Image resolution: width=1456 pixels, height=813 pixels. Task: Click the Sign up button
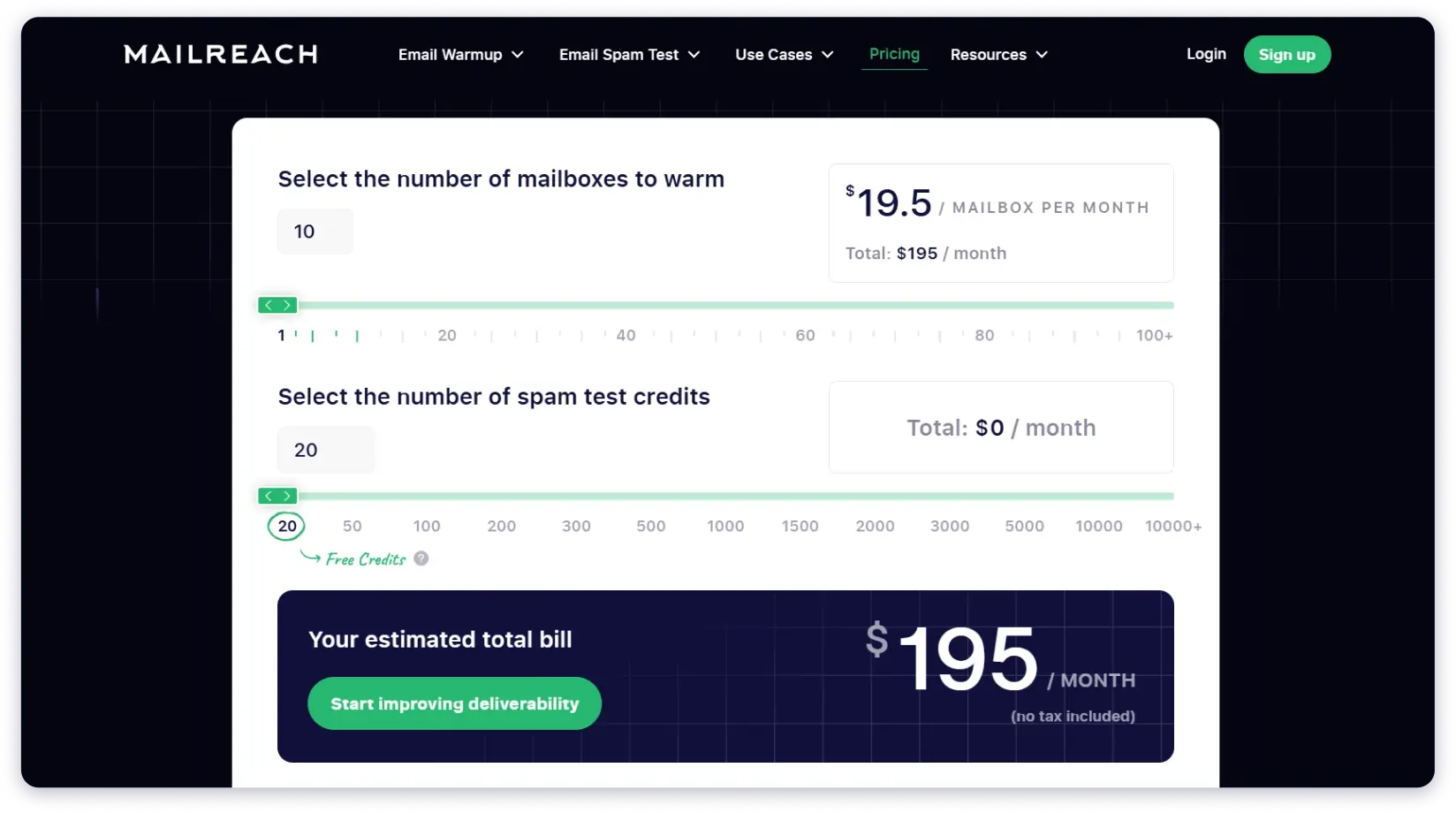pyautogui.click(x=1287, y=54)
